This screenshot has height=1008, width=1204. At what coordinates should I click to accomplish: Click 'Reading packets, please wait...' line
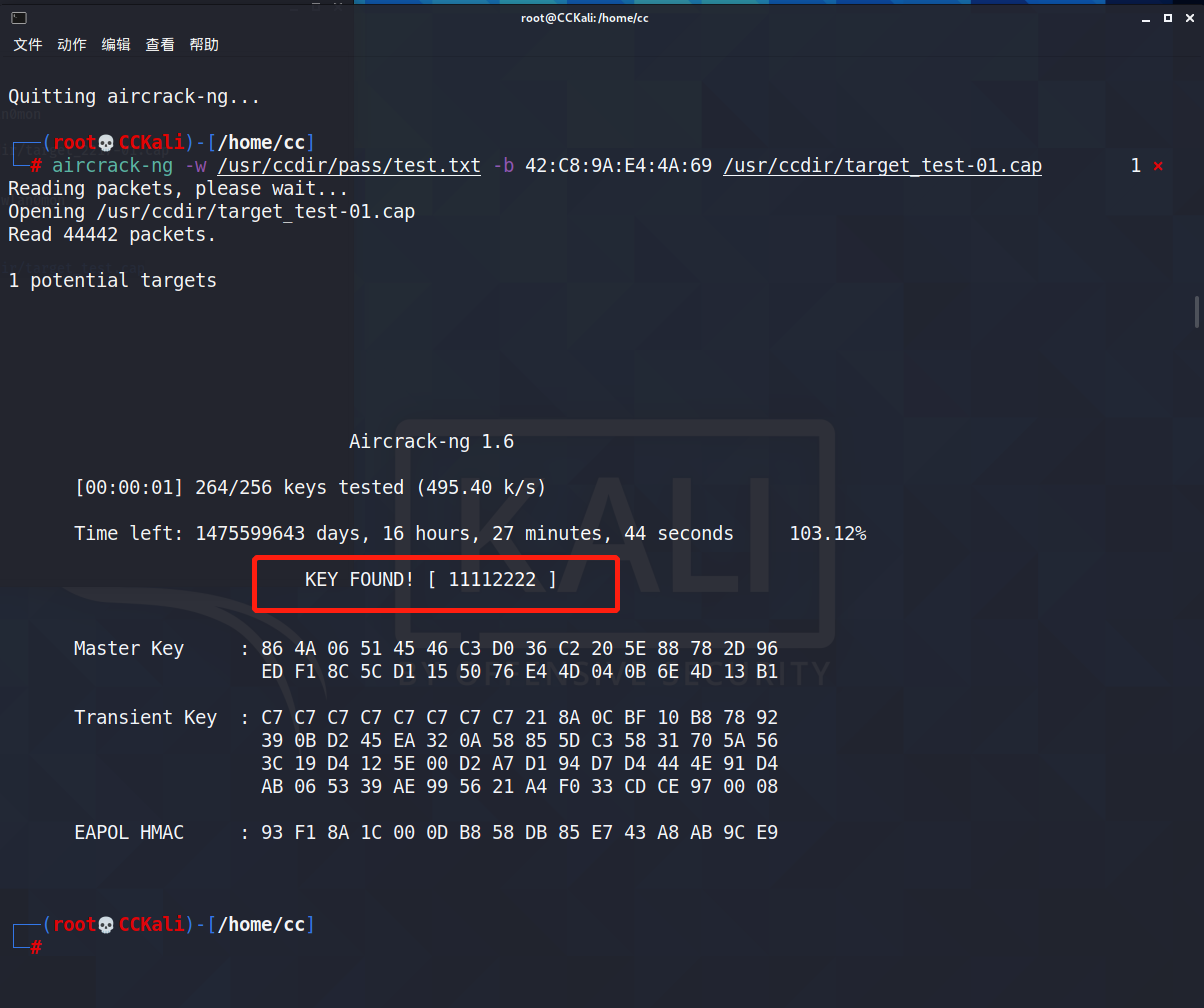coord(178,189)
